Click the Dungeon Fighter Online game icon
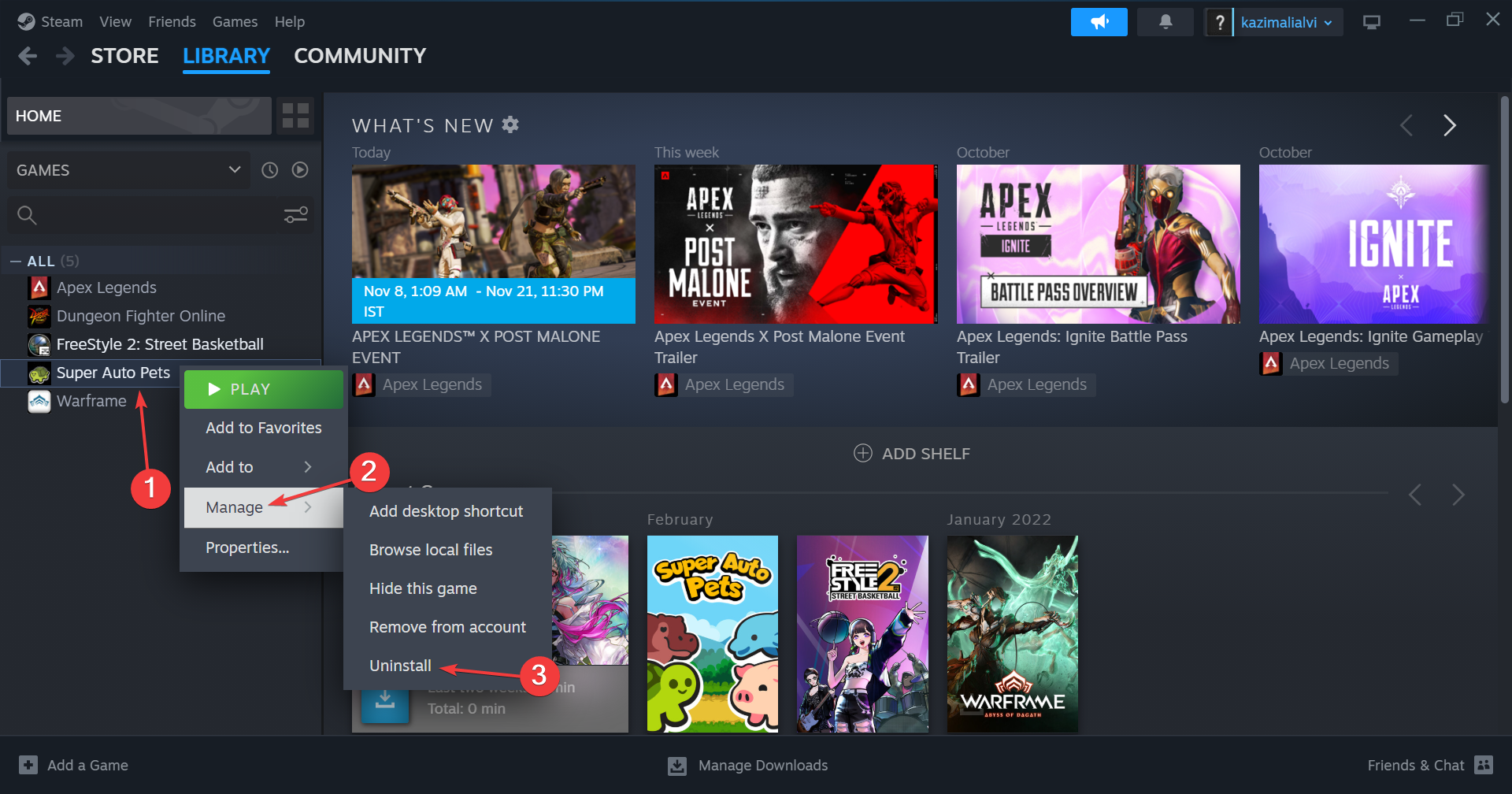 [x=39, y=316]
